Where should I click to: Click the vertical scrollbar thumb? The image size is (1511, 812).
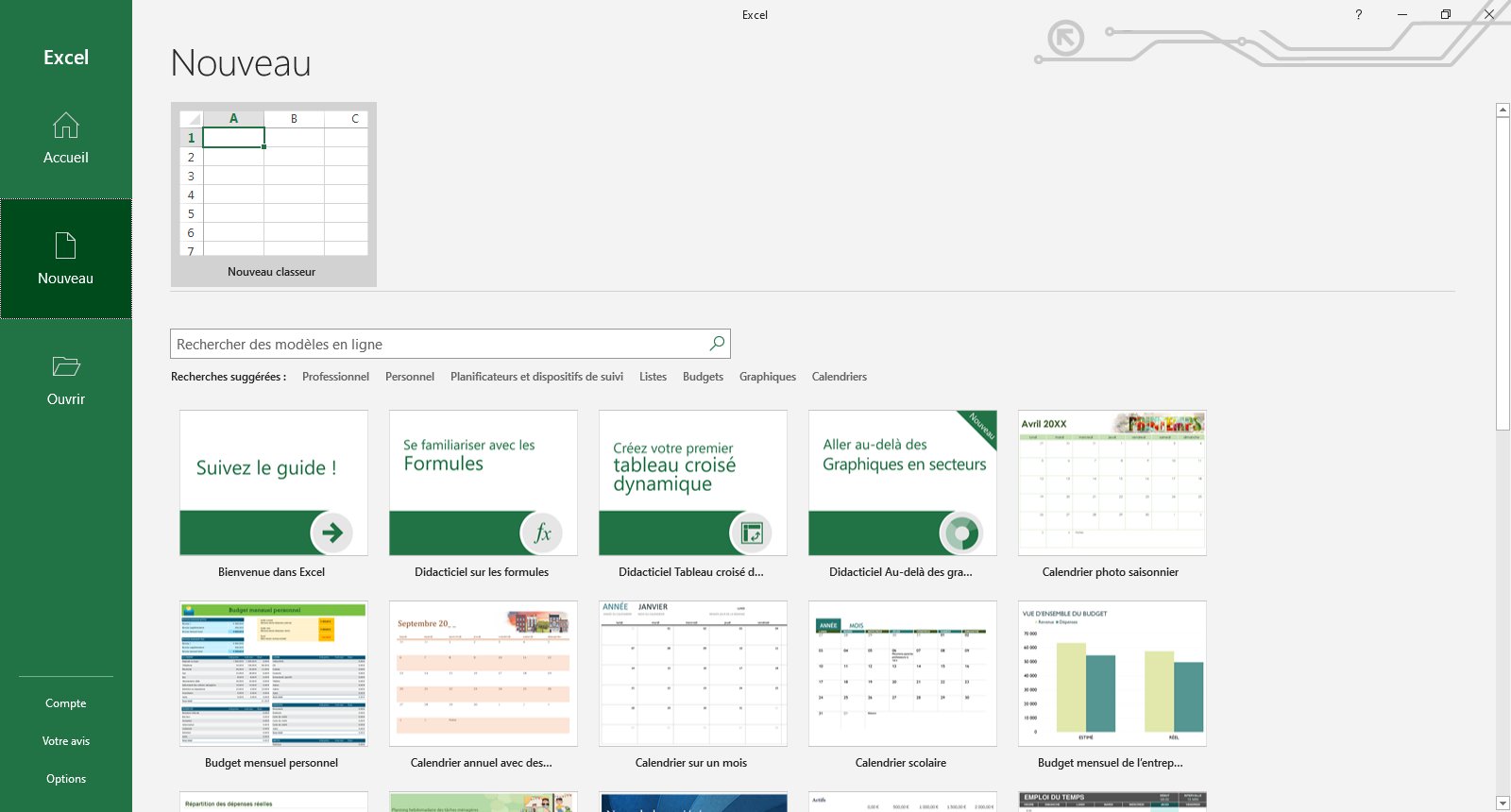1503,274
